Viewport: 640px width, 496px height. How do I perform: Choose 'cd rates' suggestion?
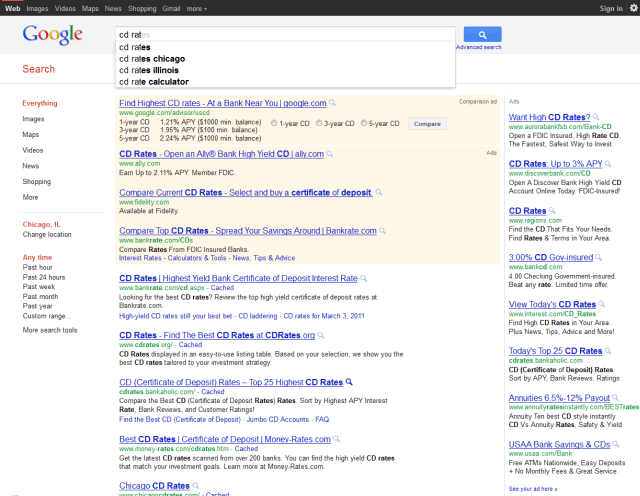[285, 47]
